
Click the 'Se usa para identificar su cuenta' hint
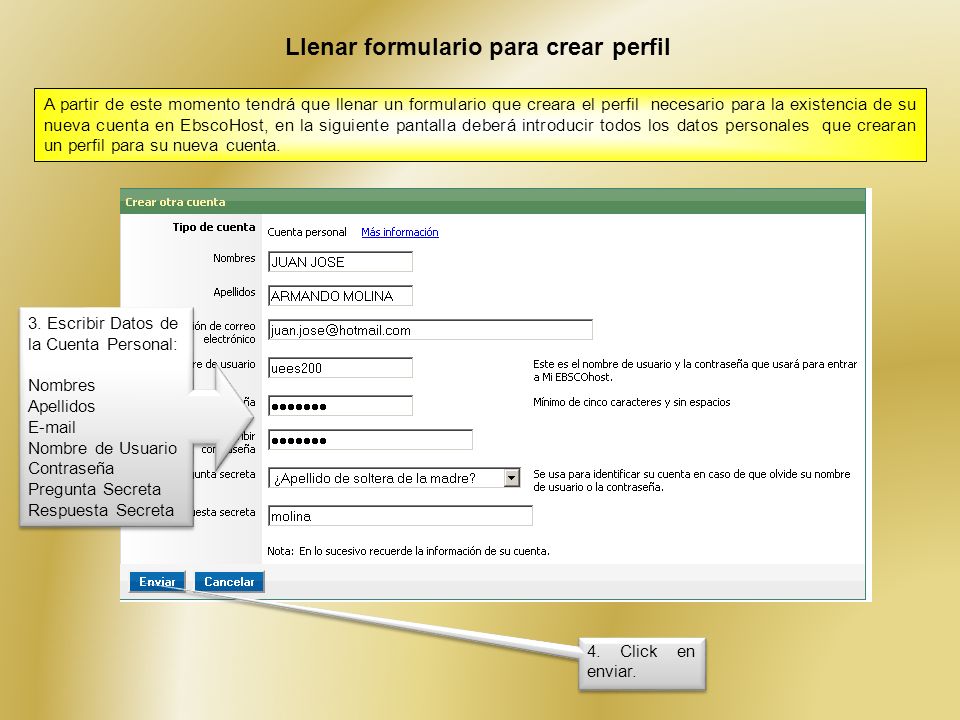pyautogui.click(x=692, y=481)
